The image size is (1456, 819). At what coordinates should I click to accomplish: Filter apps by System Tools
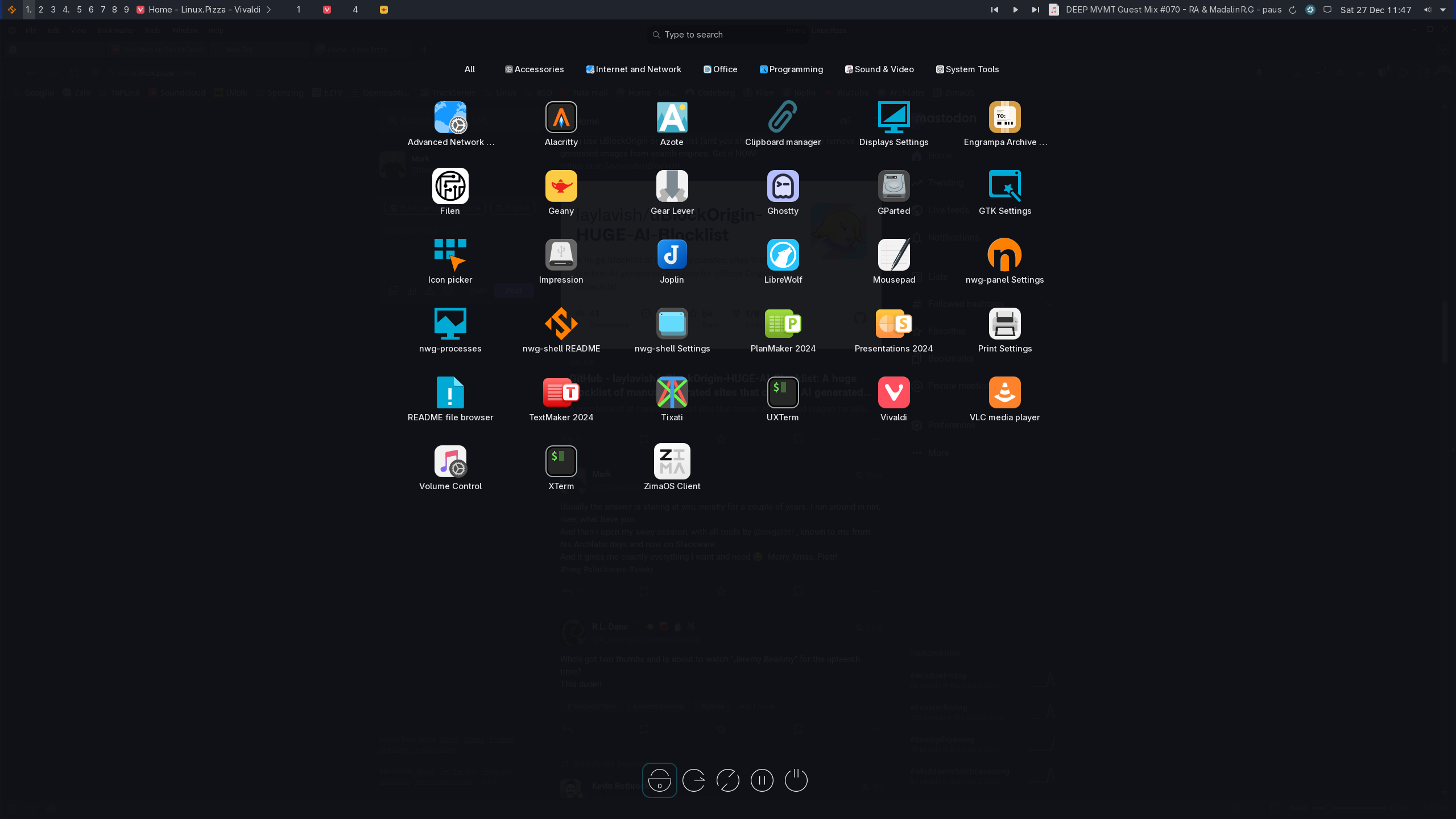pos(967,69)
